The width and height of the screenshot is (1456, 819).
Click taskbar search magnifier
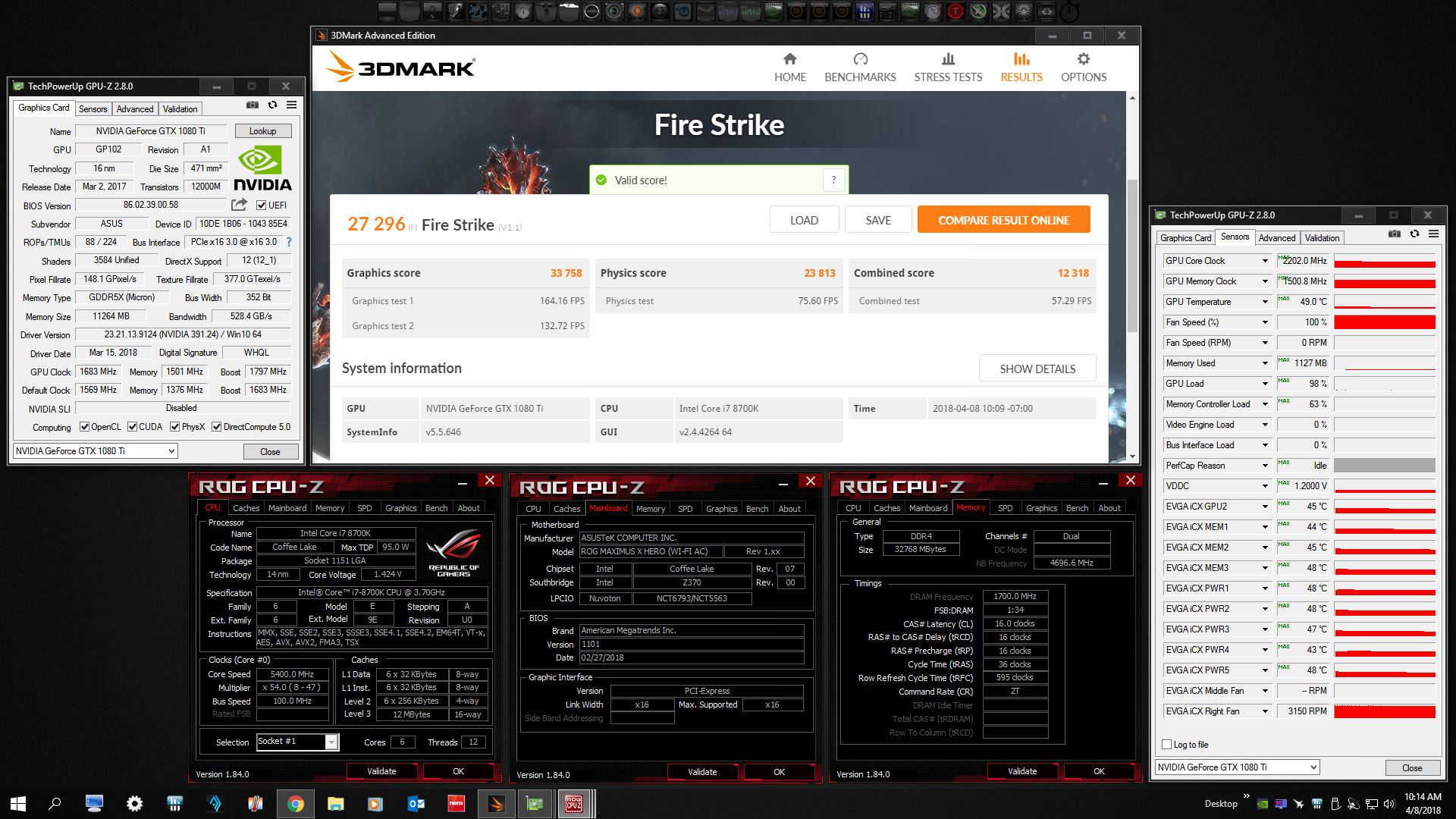coord(55,803)
